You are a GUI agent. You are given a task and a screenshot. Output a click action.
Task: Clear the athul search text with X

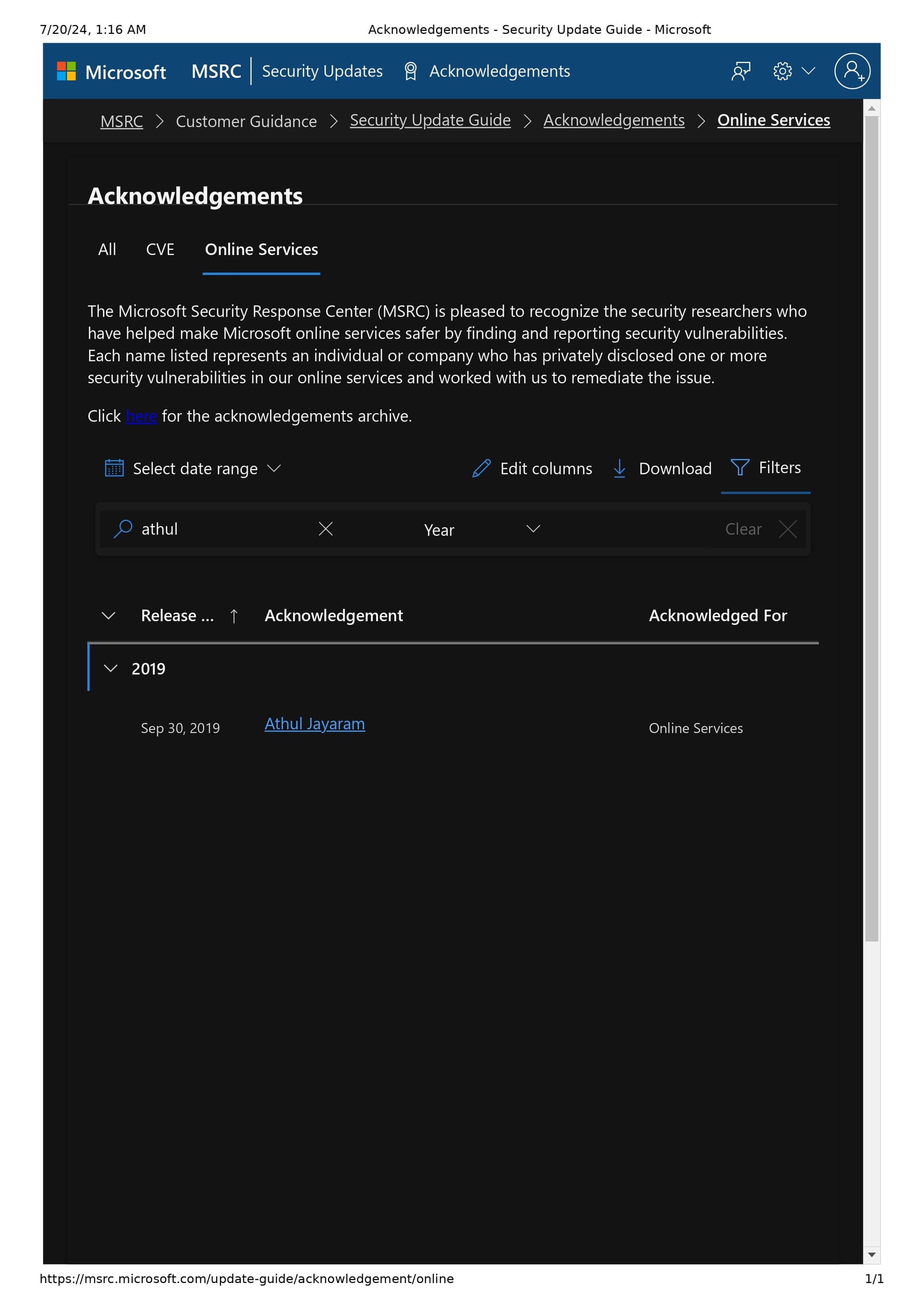coord(325,529)
